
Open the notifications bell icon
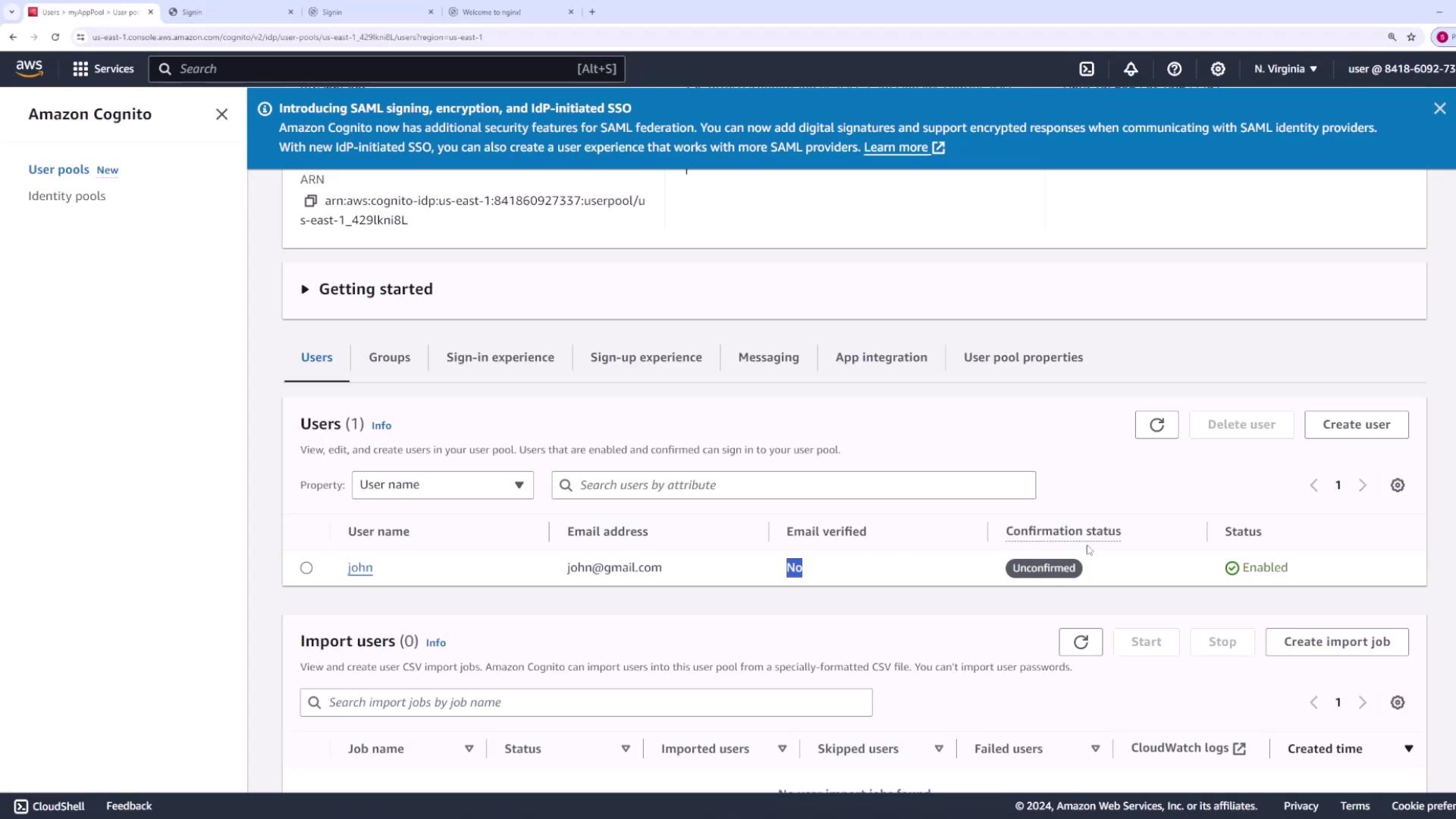pyautogui.click(x=1131, y=69)
